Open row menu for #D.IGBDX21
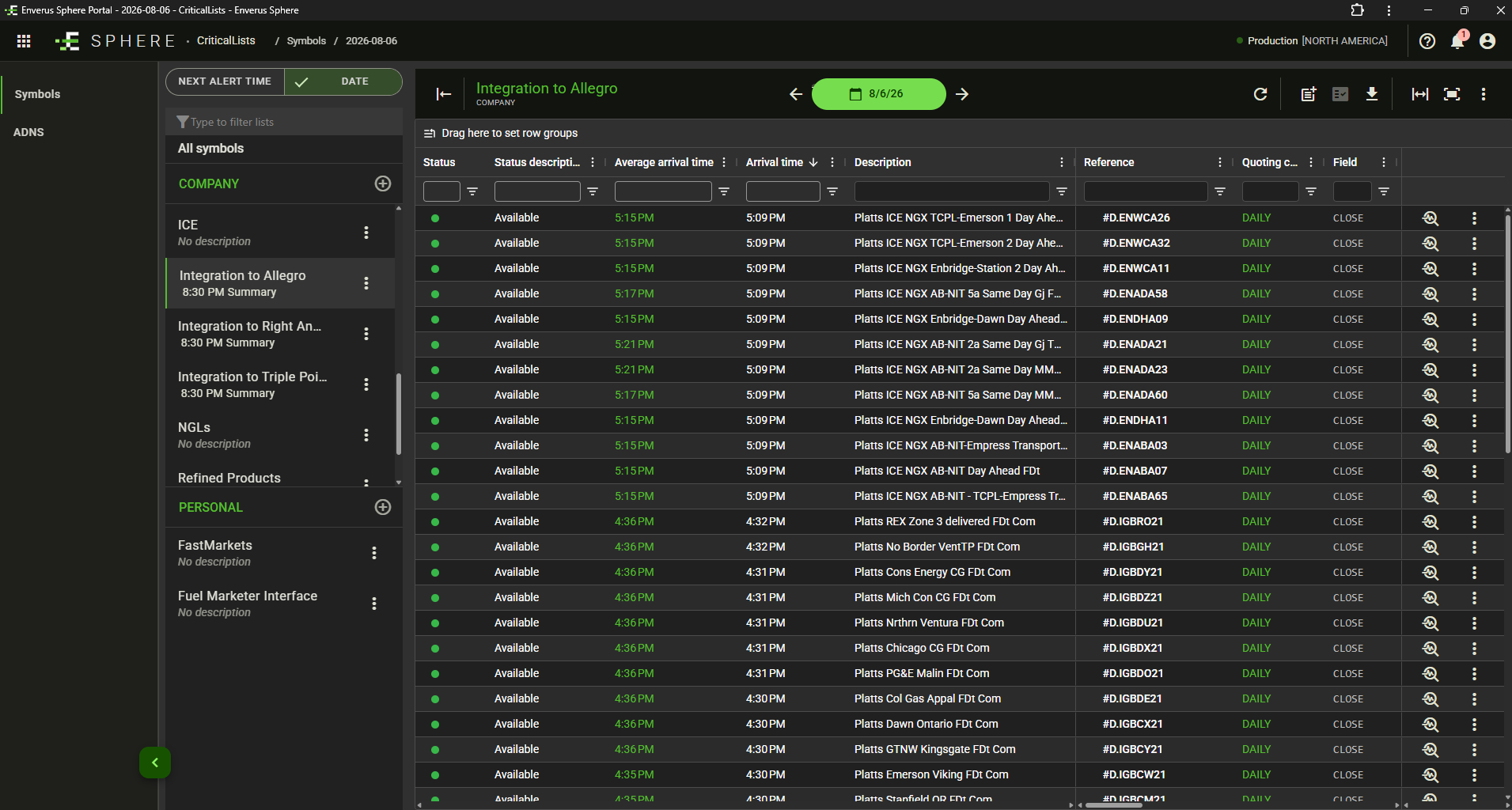 (x=1474, y=649)
